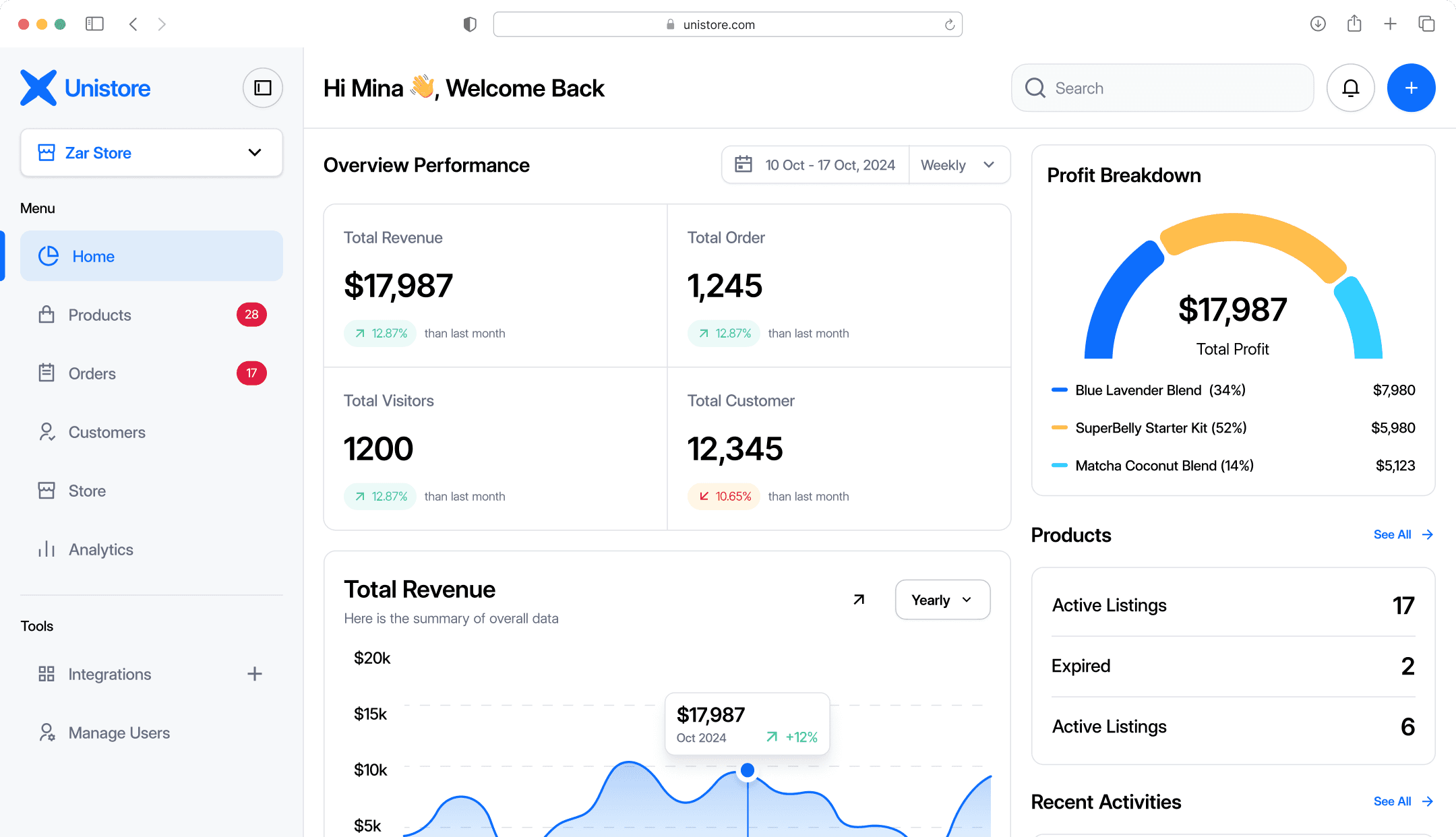The height and width of the screenshot is (837, 1456).
Task: Collapse the sidebar panel button
Action: (x=263, y=88)
